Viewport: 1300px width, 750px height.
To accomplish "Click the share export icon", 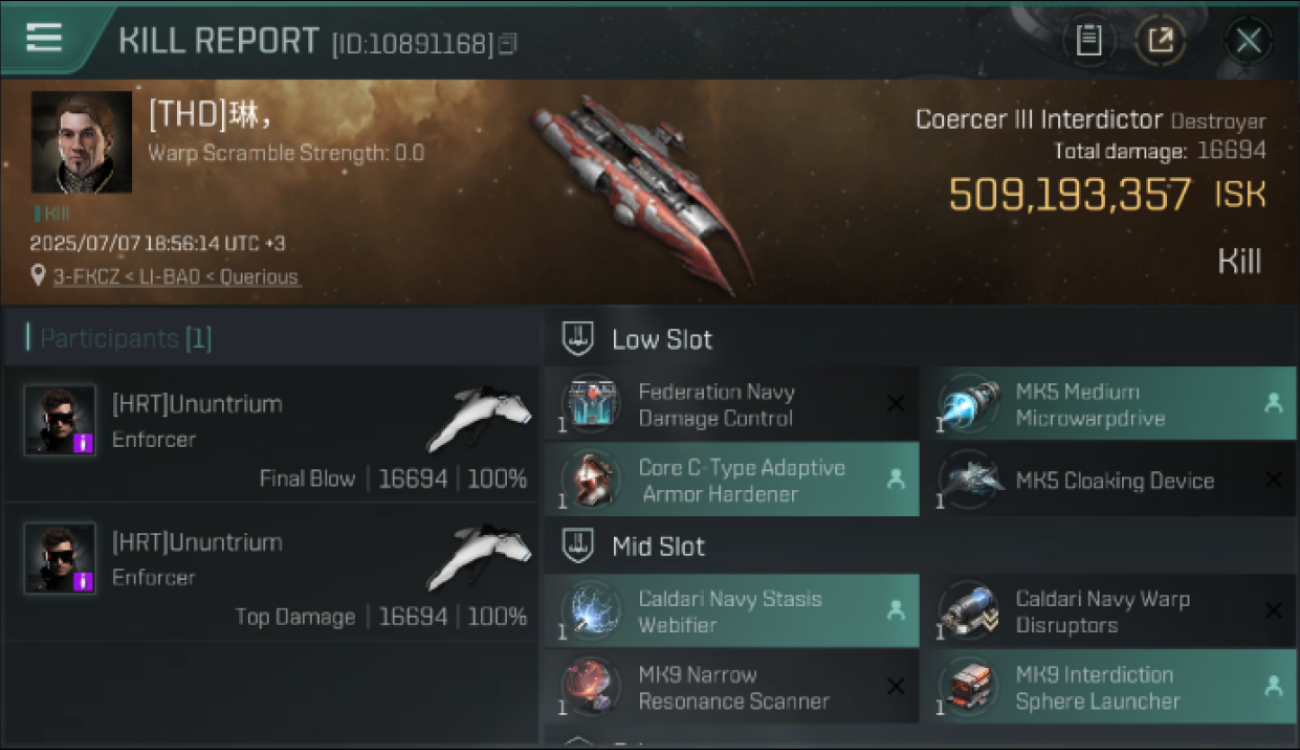I will (1160, 41).
